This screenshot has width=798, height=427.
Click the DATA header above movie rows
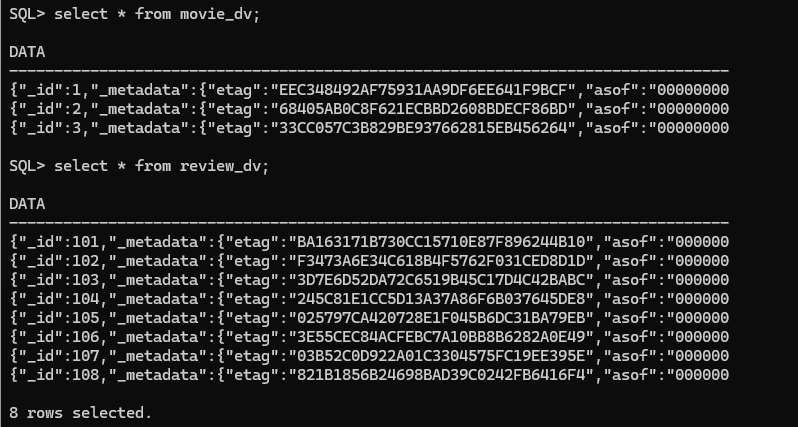27,52
